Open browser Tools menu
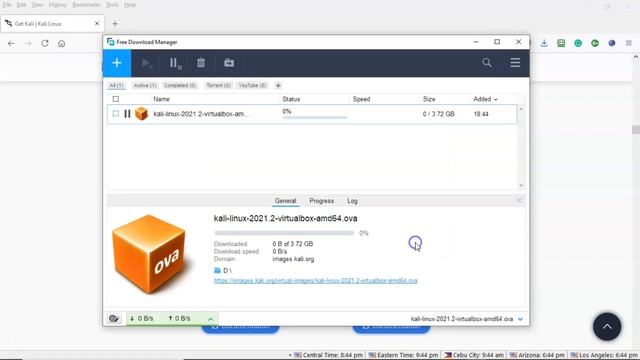Viewport: 640px width, 360px height. [x=112, y=5]
